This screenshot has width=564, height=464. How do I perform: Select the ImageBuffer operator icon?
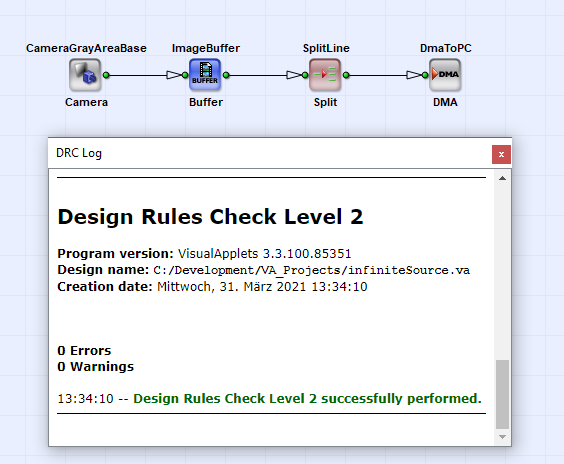pos(205,75)
